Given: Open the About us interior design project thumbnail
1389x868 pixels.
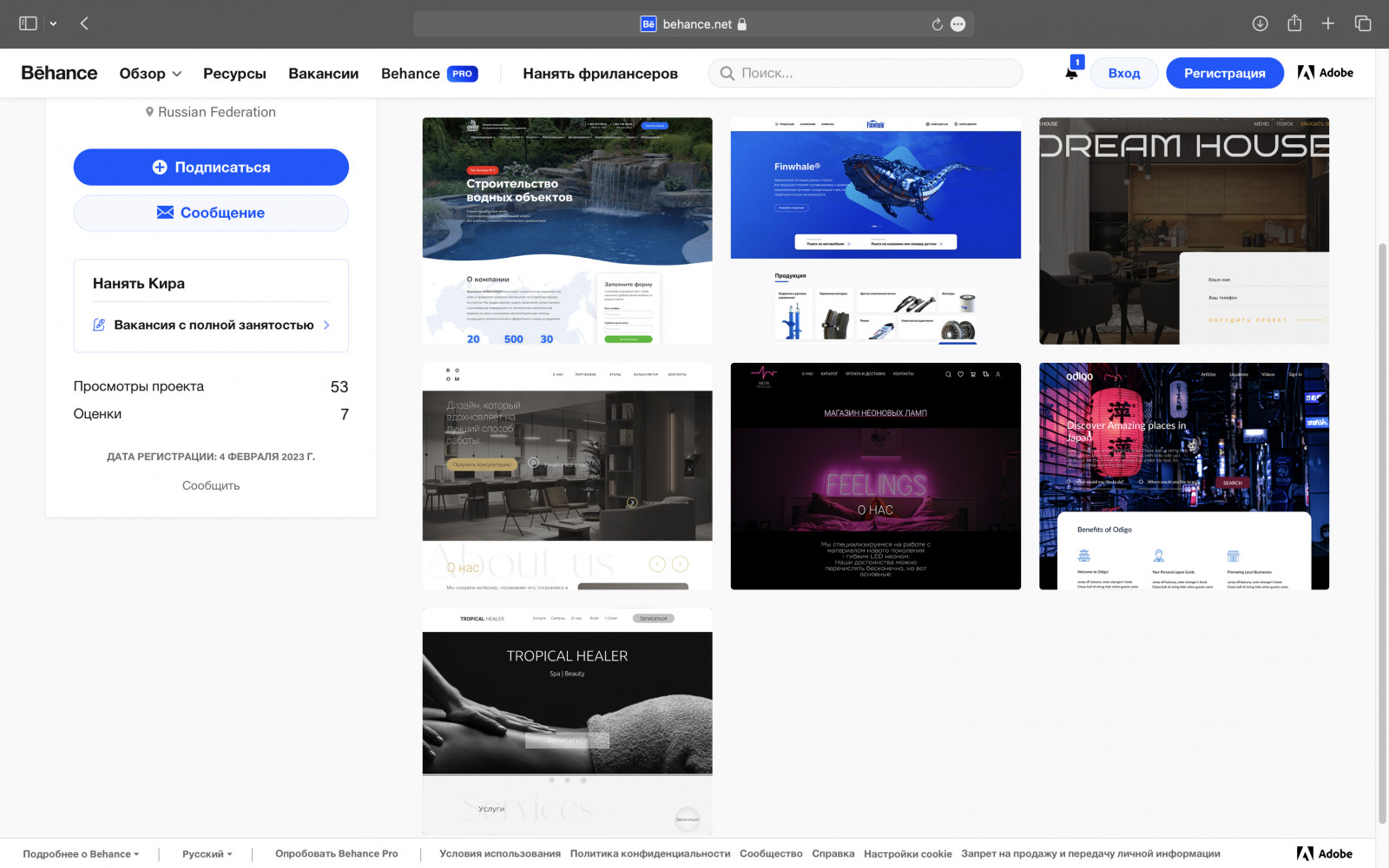Looking at the screenshot, I should (x=567, y=476).
